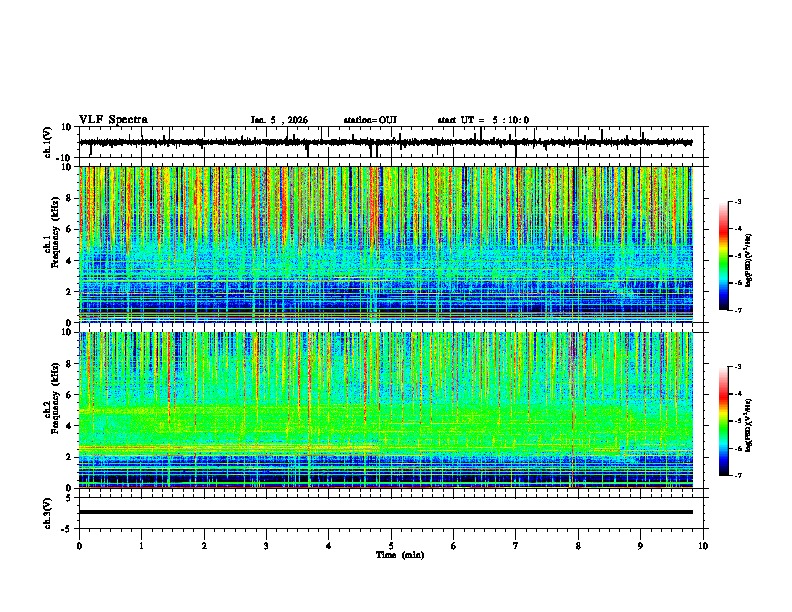Click time axis tick label "7"
This screenshot has width=792, height=612.
click(x=516, y=546)
